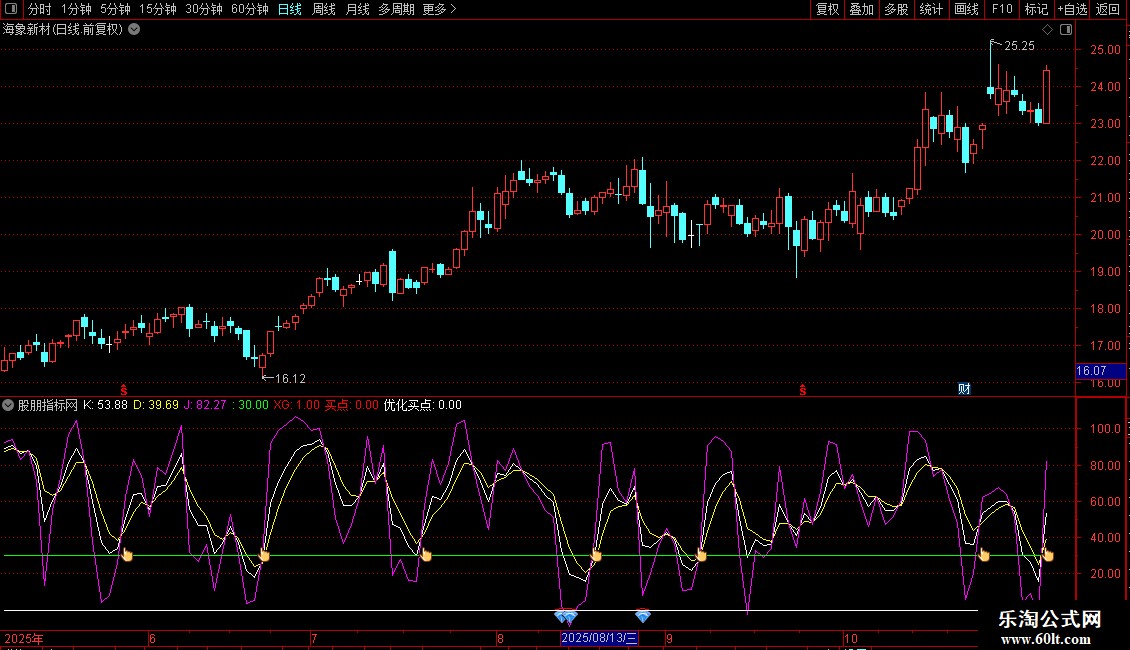Click the split-window icon at top-right of chart

1066,29
